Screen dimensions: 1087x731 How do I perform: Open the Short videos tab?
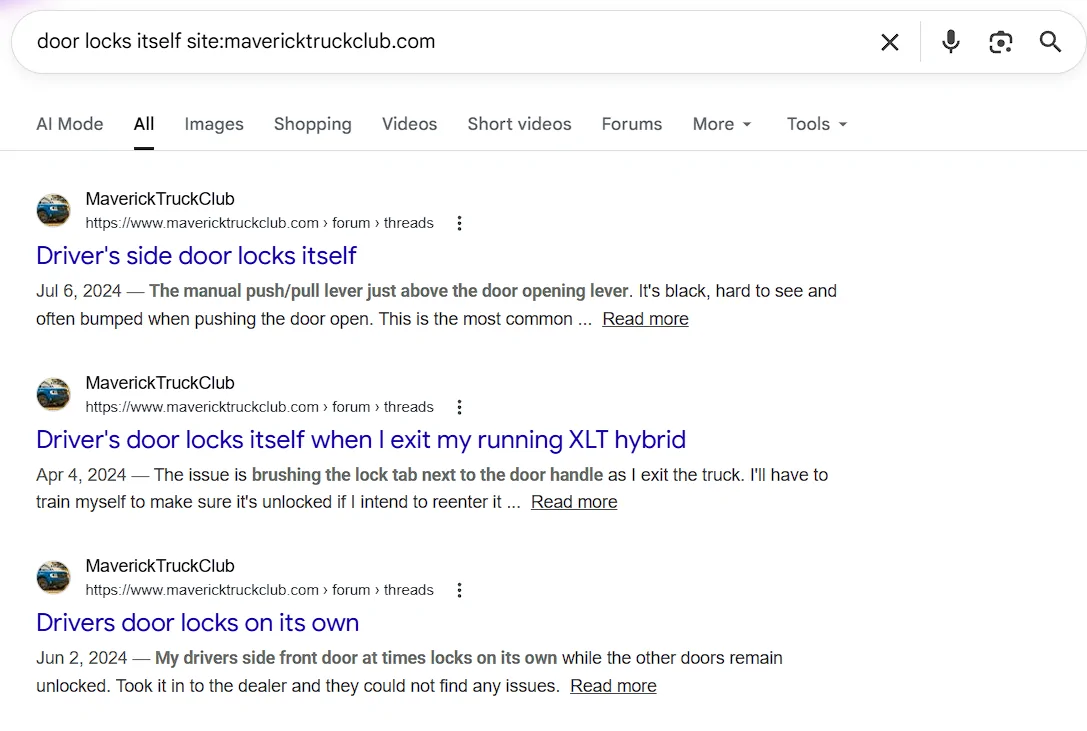coord(519,124)
